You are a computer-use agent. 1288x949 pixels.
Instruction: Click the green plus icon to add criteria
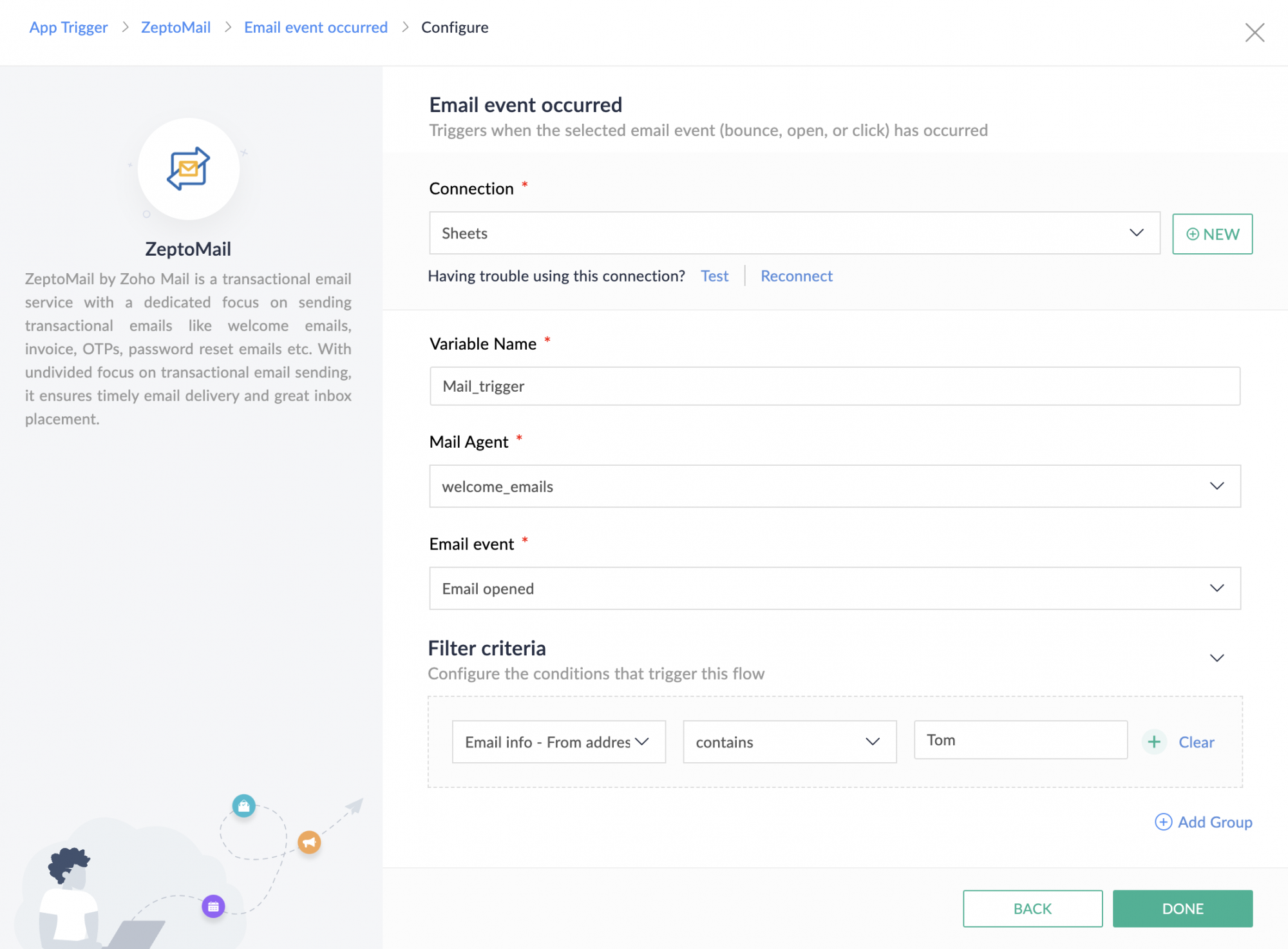[x=1154, y=742]
